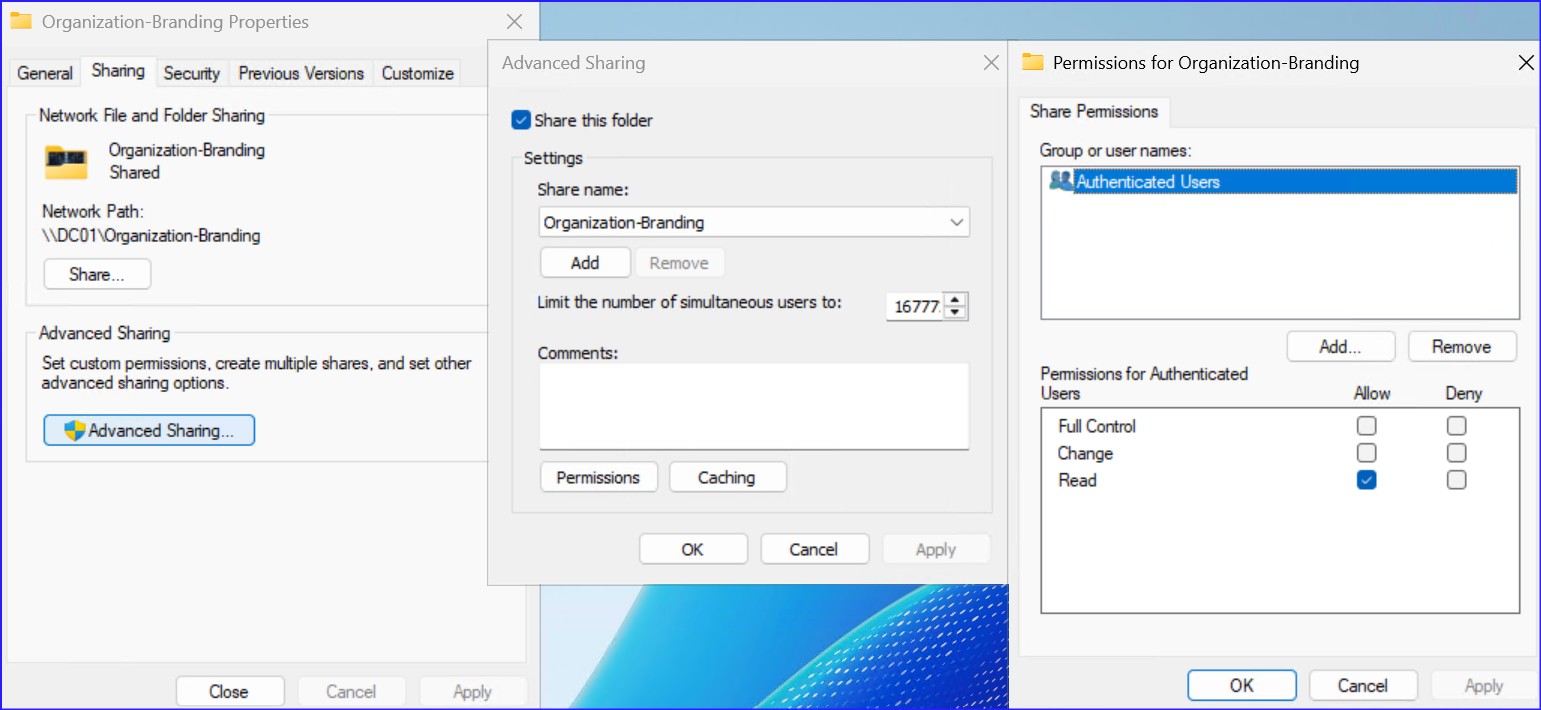Disable the Share this folder checkbox
This screenshot has width=1541, height=710.
click(521, 119)
